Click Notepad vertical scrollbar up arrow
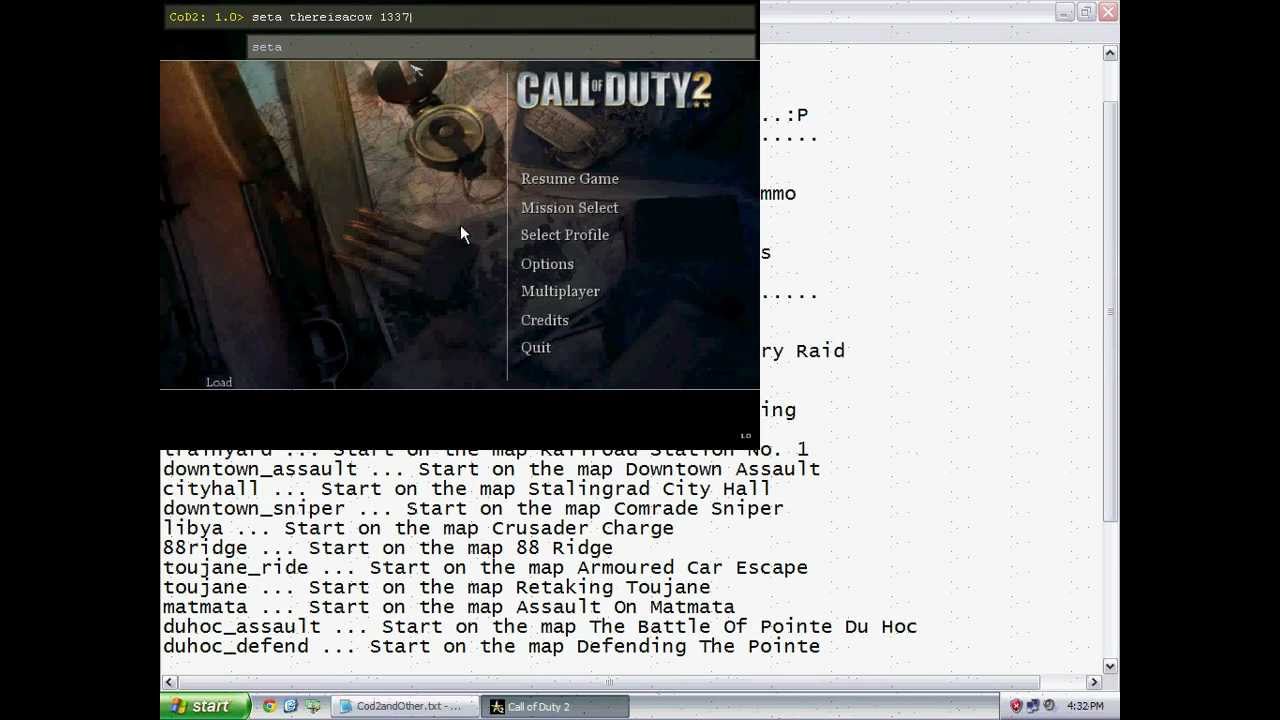This screenshot has height=720, width=1280. (1110, 53)
